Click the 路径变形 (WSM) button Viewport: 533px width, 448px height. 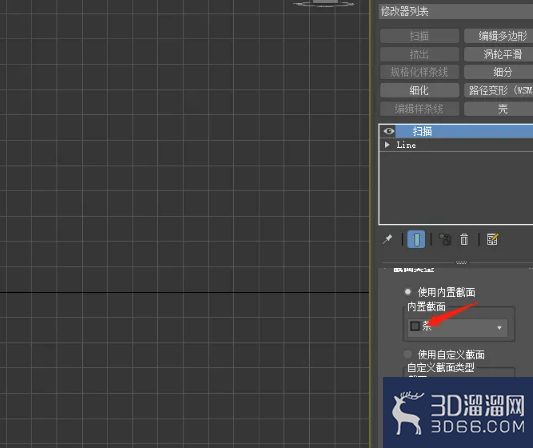click(x=499, y=90)
